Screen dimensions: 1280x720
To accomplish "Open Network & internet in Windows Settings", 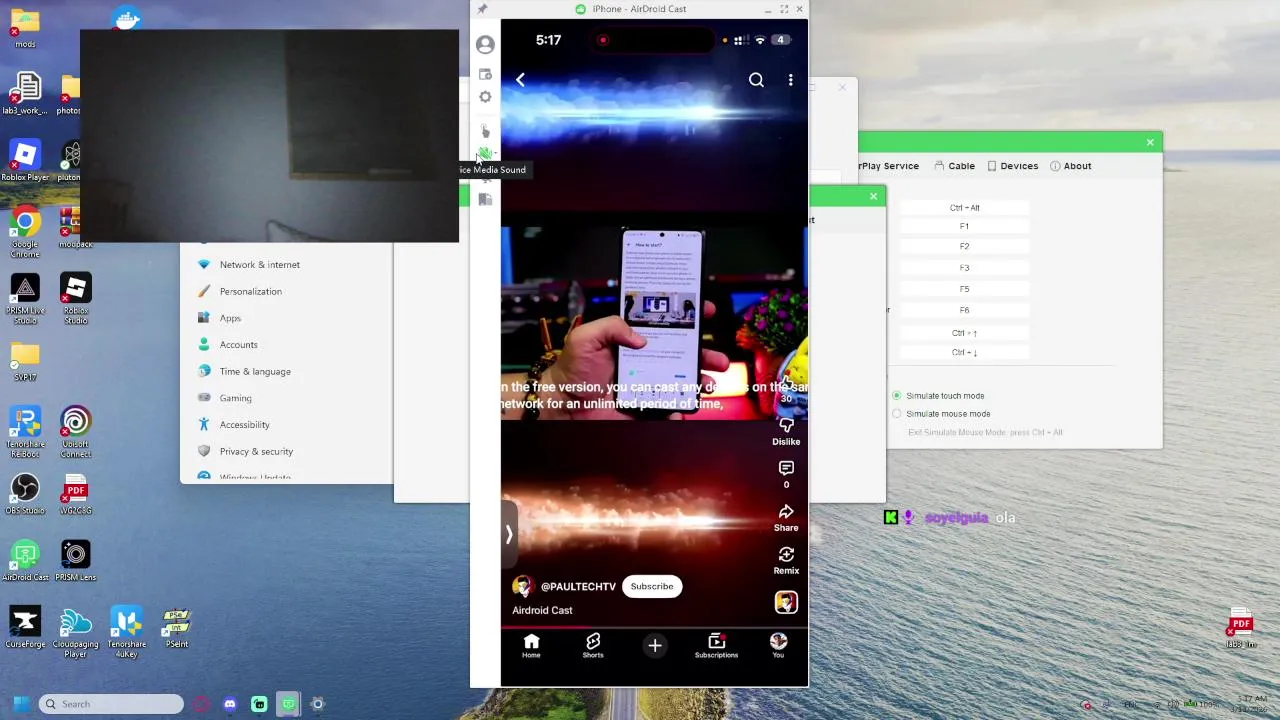I will pos(249,265).
